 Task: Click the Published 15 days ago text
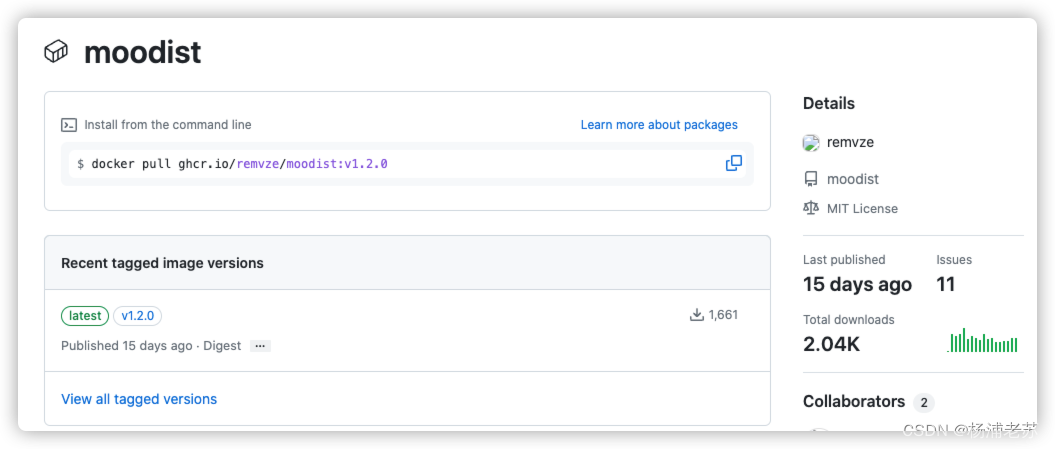[126, 346]
